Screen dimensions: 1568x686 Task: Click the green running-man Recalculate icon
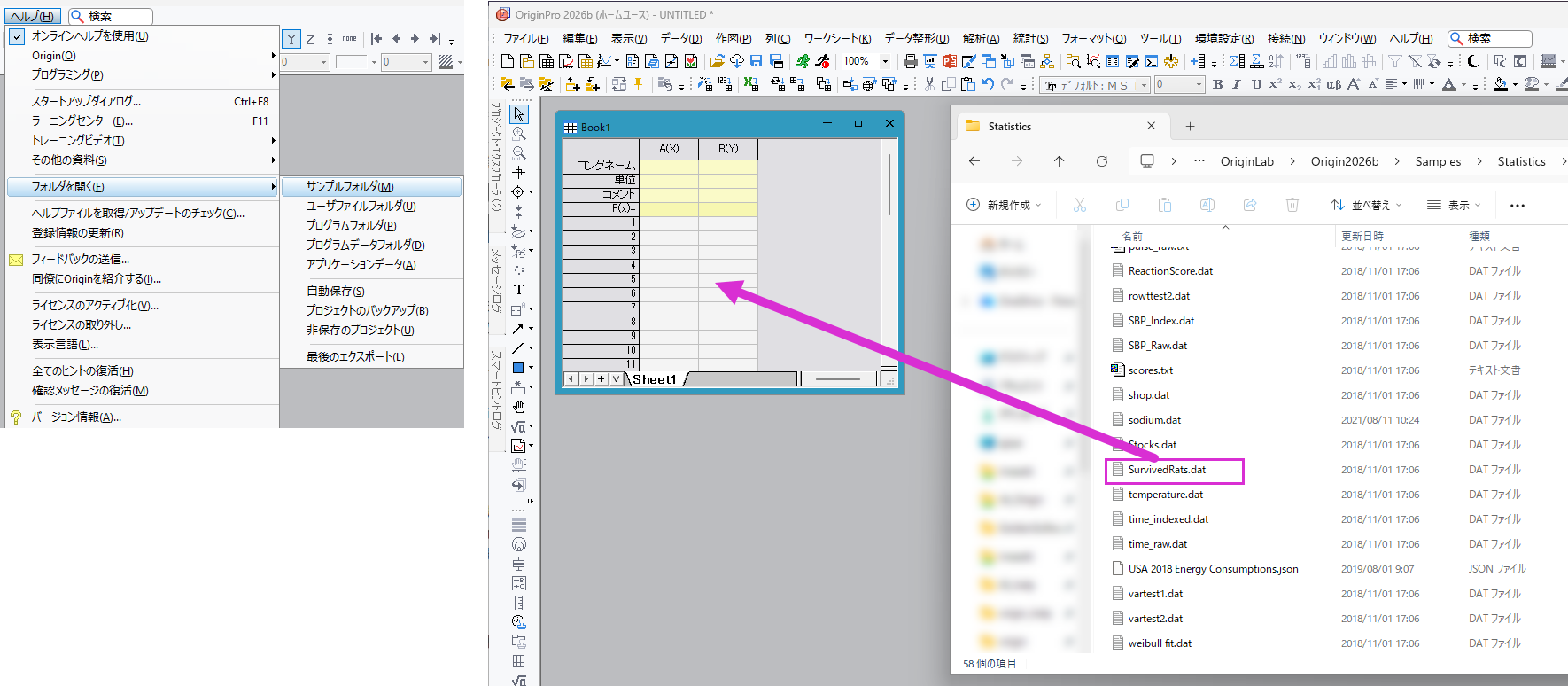click(803, 61)
